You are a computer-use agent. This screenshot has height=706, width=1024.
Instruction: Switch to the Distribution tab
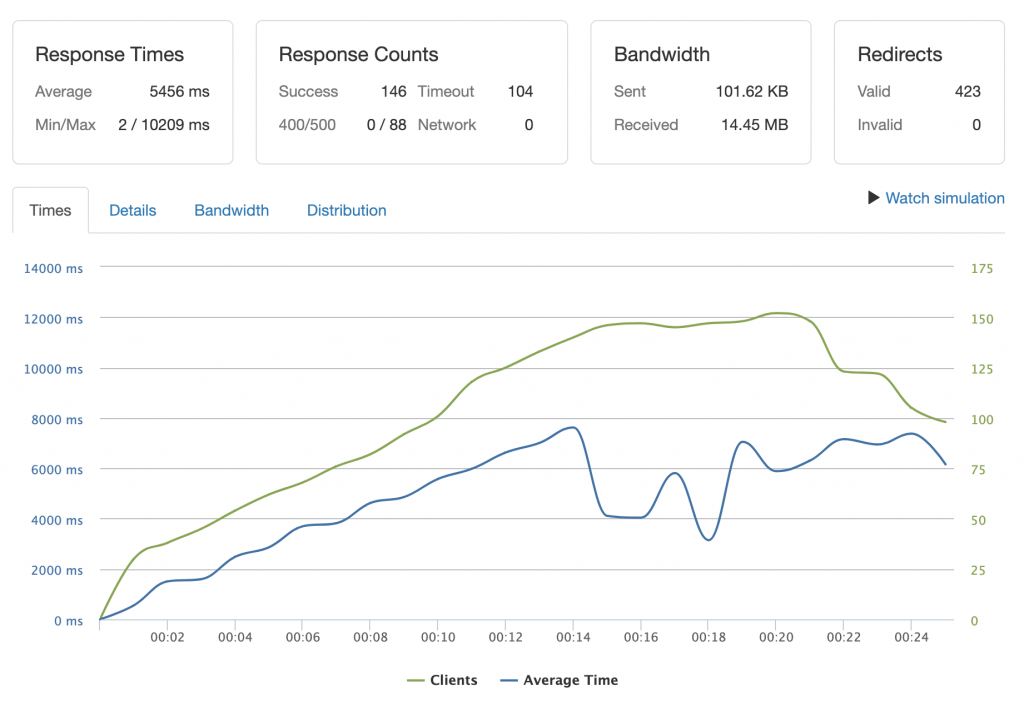point(346,210)
